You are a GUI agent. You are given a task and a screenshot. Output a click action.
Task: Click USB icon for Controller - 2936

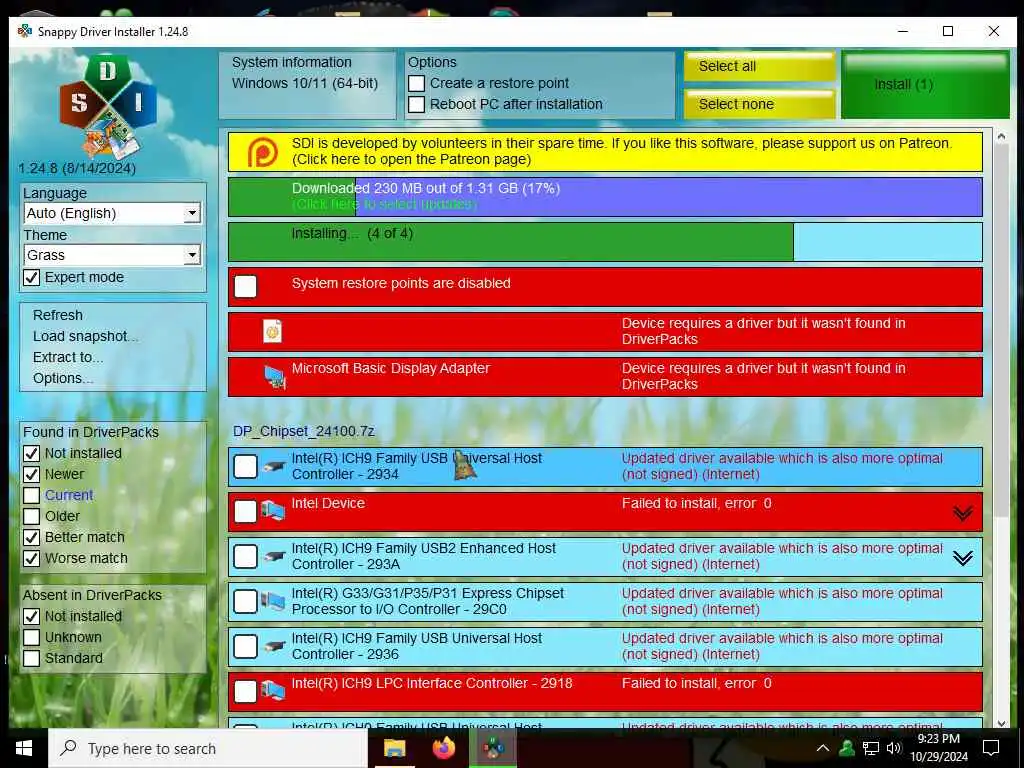(x=274, y=647)
